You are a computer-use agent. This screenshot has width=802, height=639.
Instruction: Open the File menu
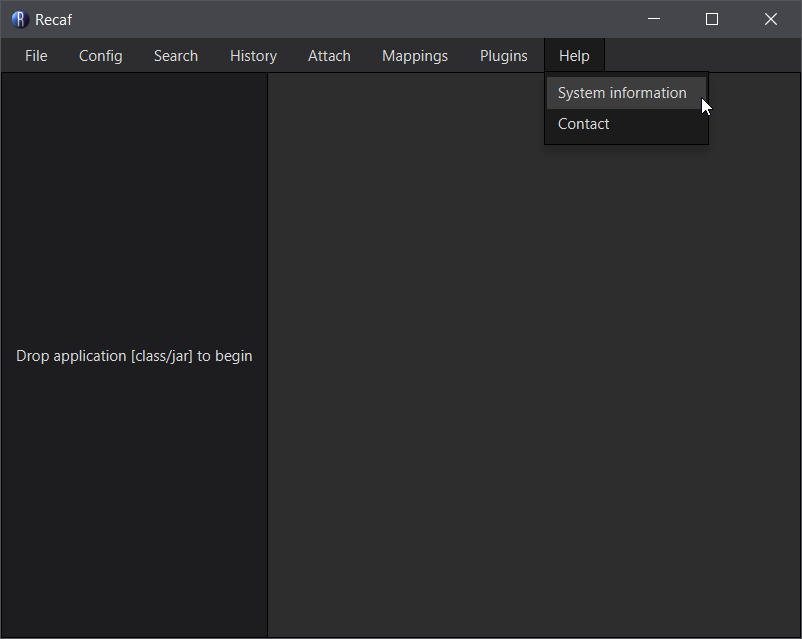(35, 55)
